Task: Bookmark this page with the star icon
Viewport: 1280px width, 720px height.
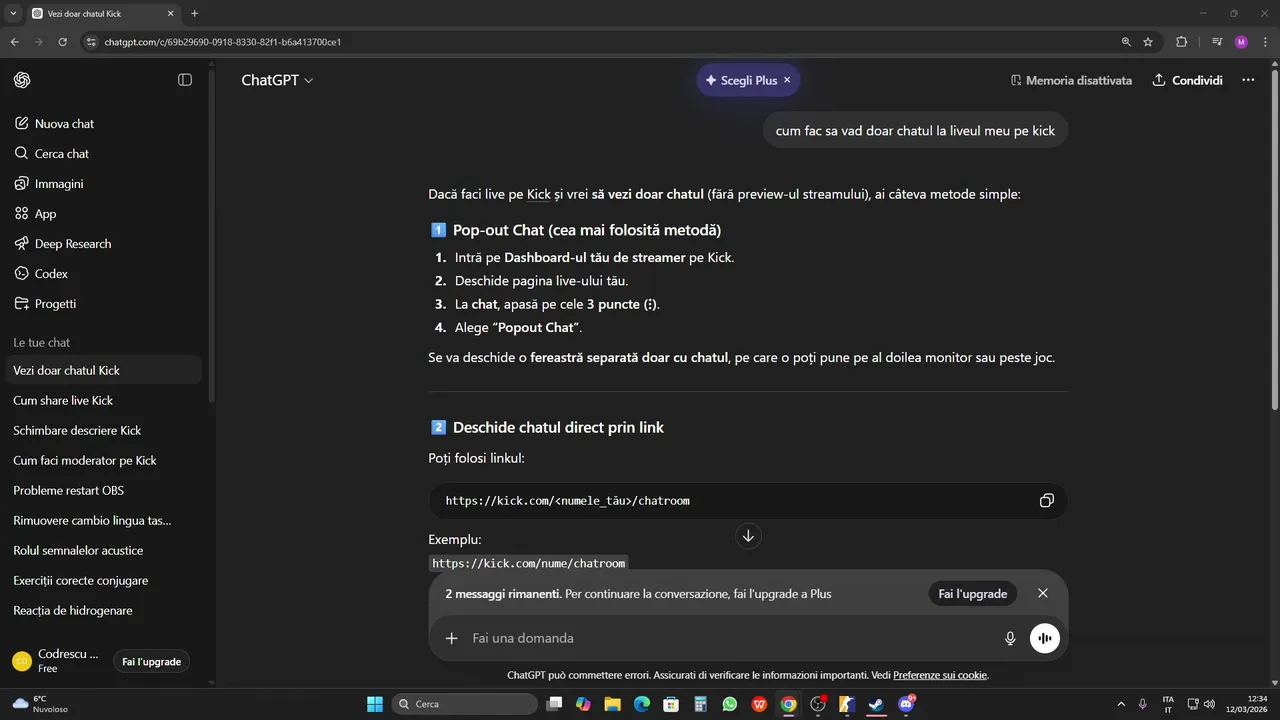Action: pyautogui.click(x=1148, y=42)
